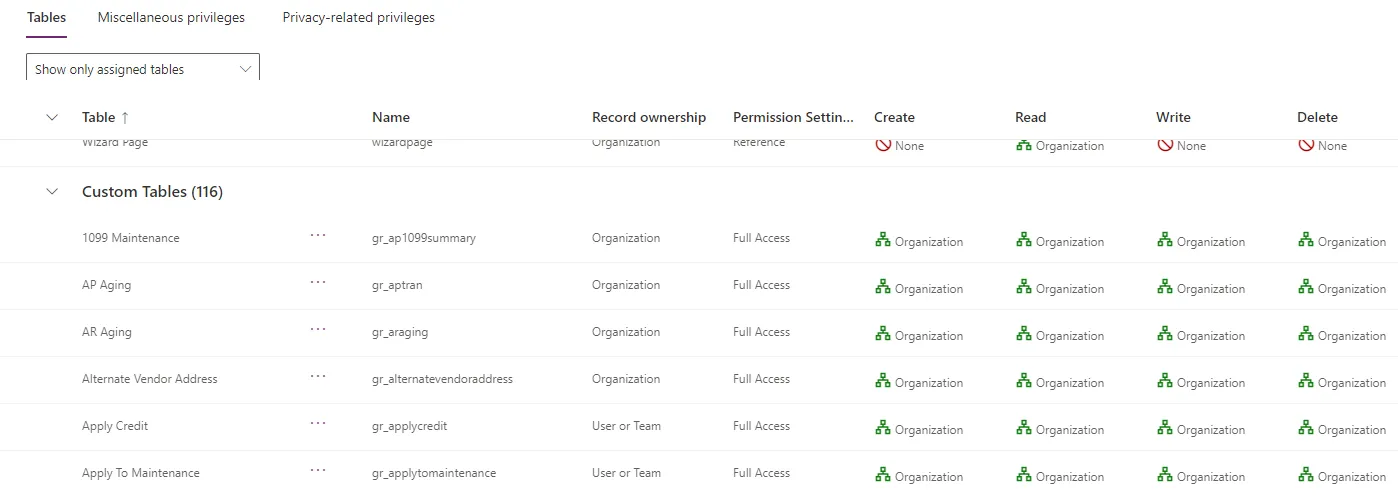Change Write privilege for 1099 Maintenance
The image size is (1398, 496).
(x=1201, y=240)
